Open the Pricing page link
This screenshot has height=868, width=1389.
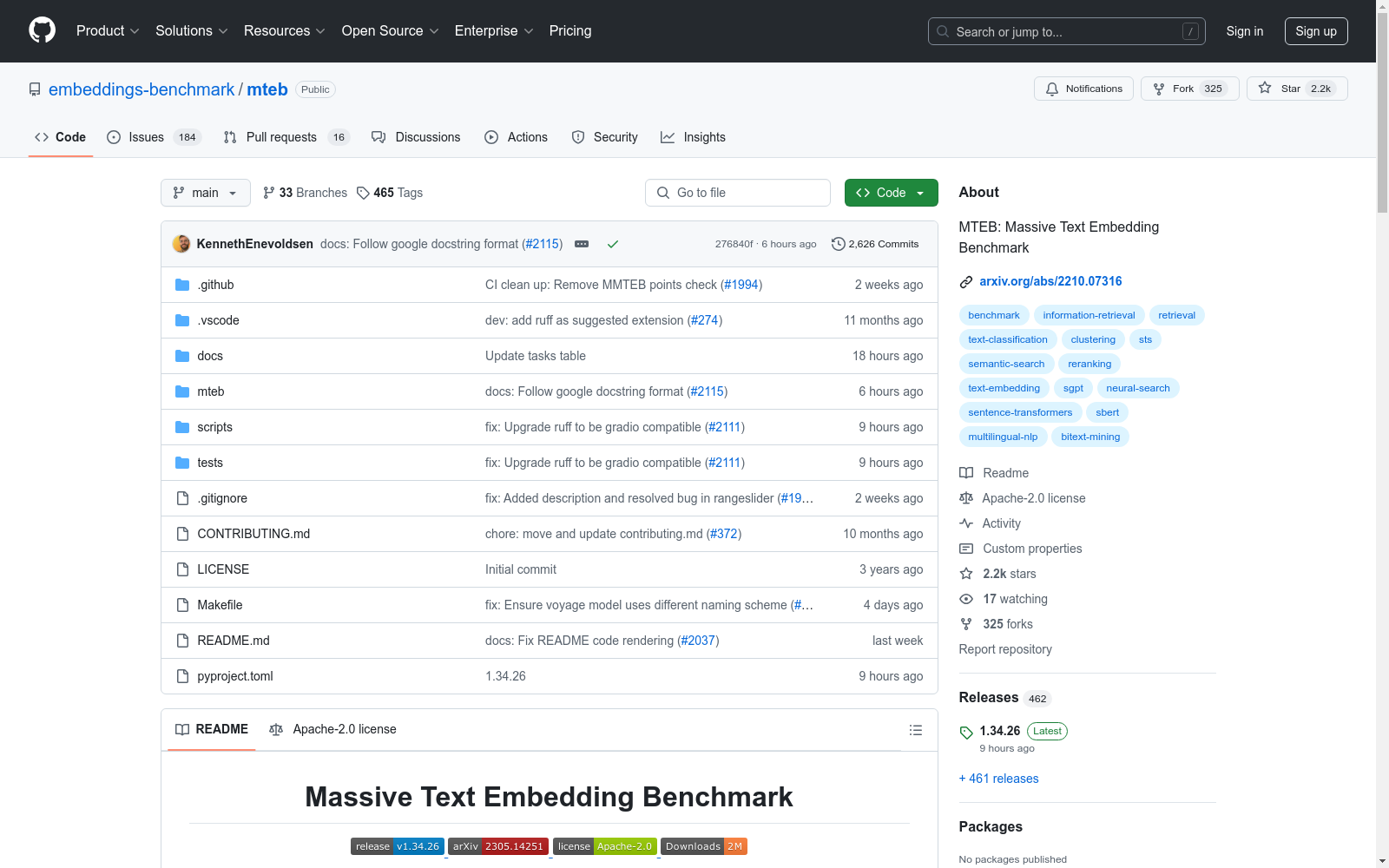[570, 31]
